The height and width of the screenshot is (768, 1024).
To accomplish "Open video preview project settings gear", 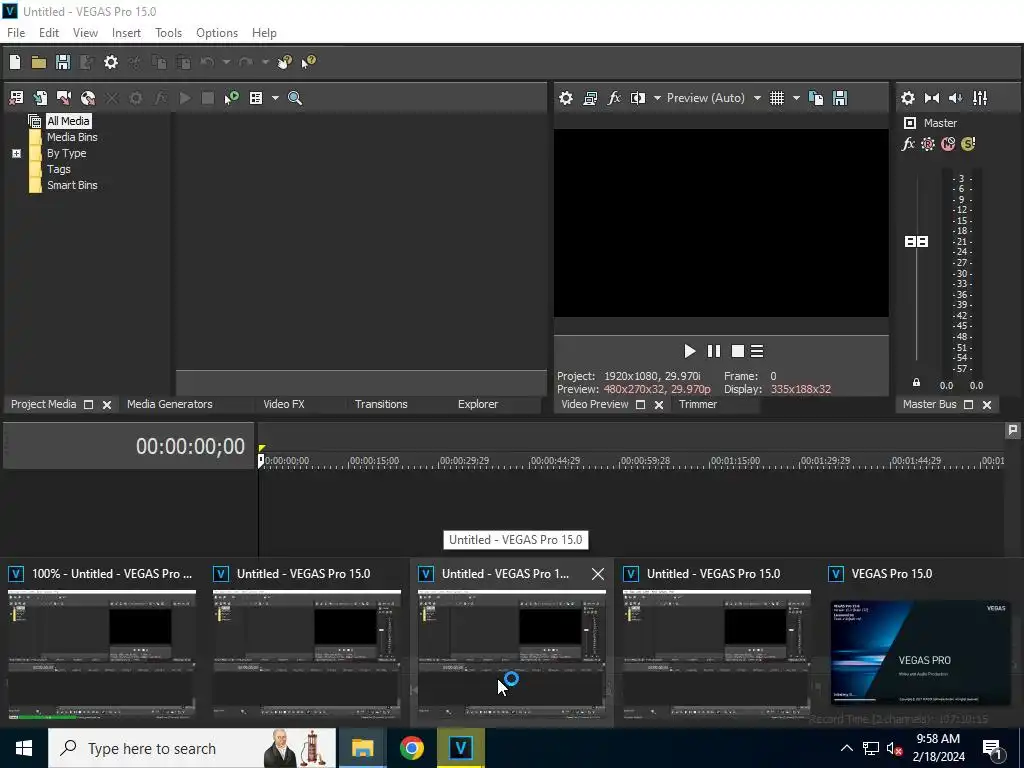I will tap(566, 98).
